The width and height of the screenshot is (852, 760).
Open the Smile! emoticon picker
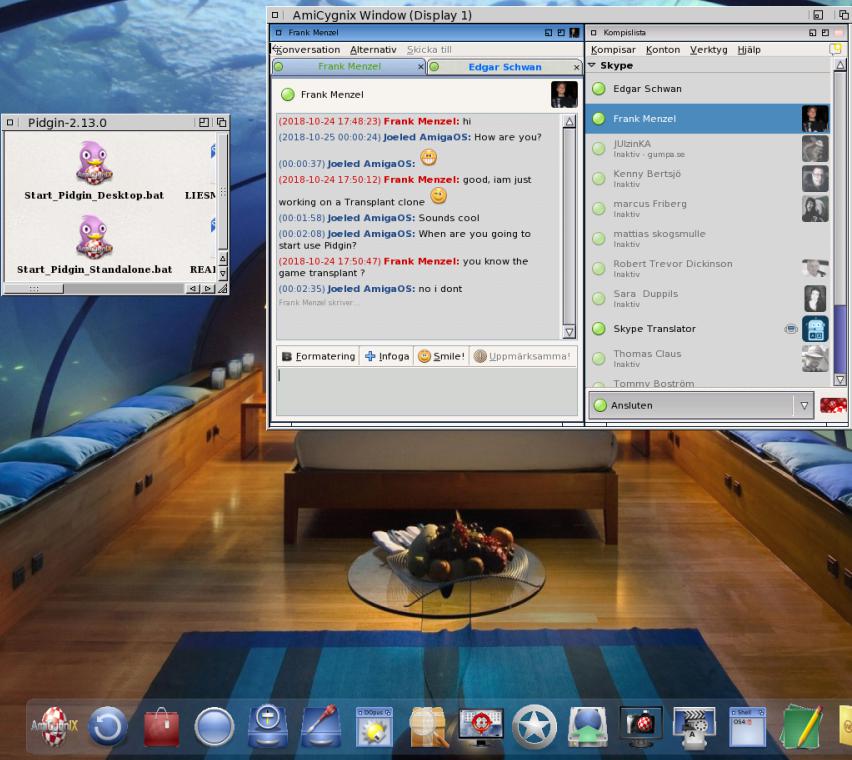tap(441, 356)
